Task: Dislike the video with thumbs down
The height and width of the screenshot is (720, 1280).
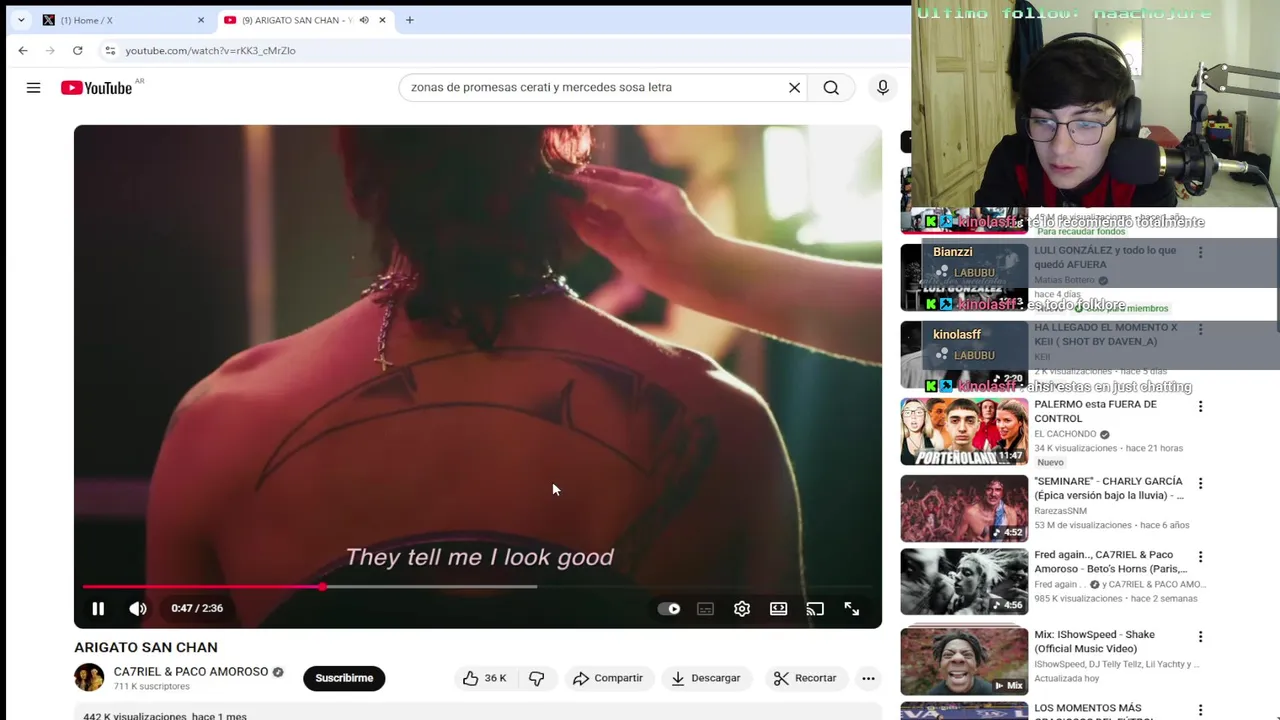Action: coord(537,678)
